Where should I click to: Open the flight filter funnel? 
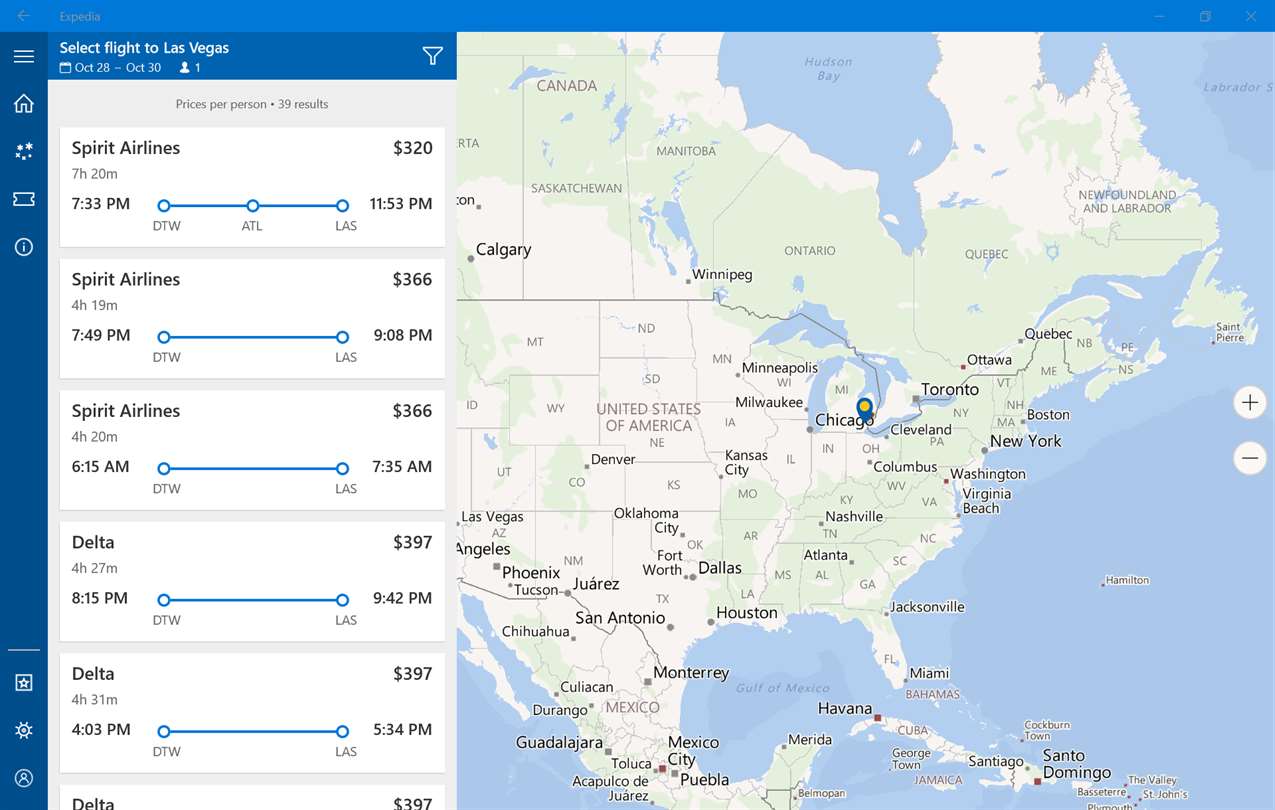pos(432,56)
